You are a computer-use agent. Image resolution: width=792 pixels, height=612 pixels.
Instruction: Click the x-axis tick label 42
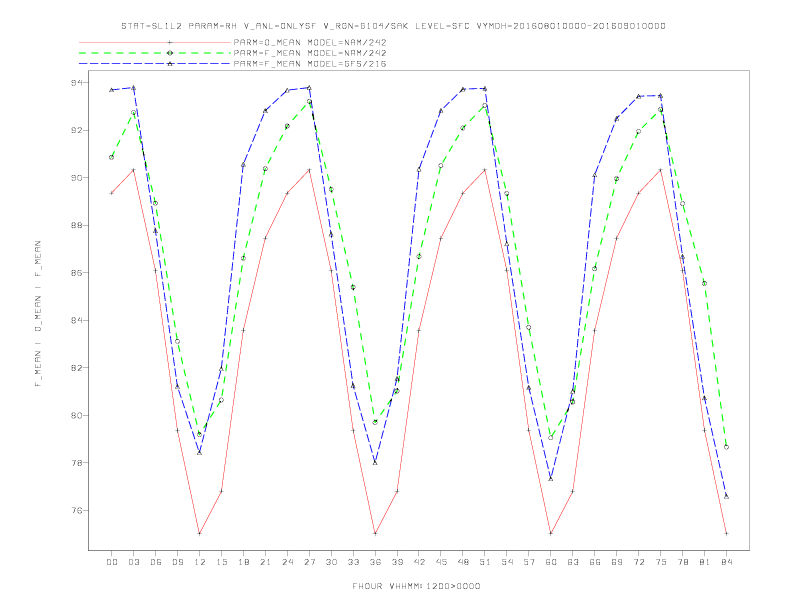click(419, 562)
